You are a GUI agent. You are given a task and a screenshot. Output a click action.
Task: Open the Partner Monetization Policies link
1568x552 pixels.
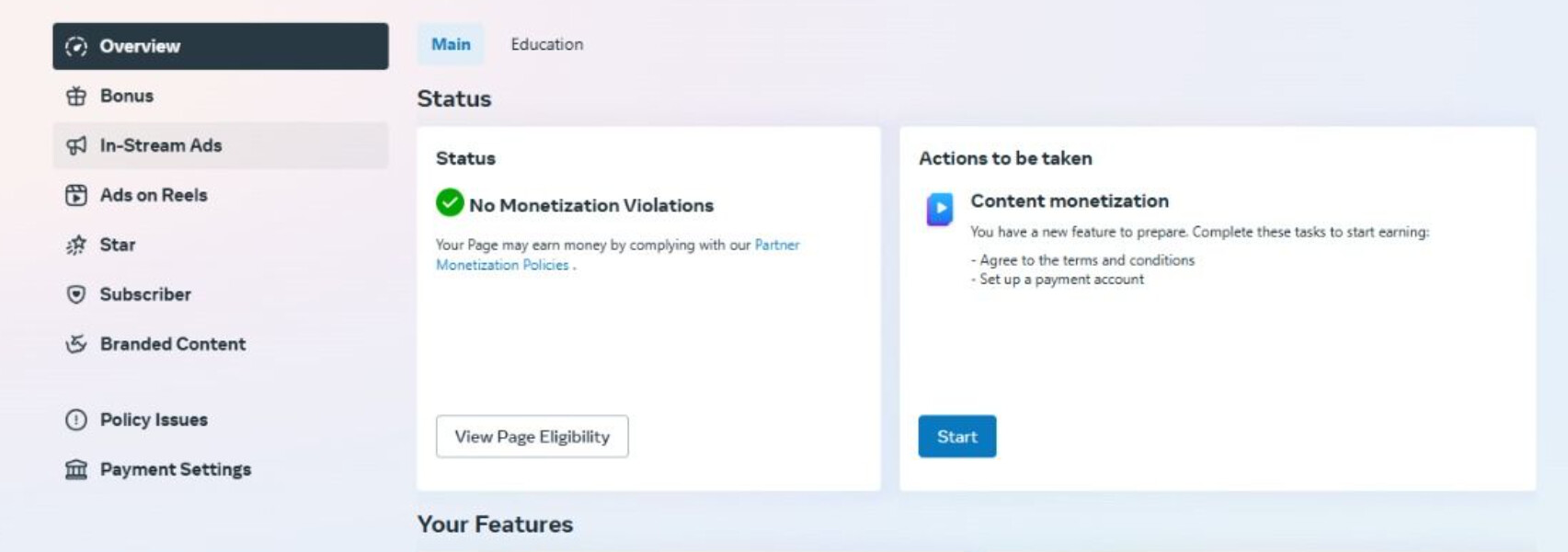[x=617, y=255]
